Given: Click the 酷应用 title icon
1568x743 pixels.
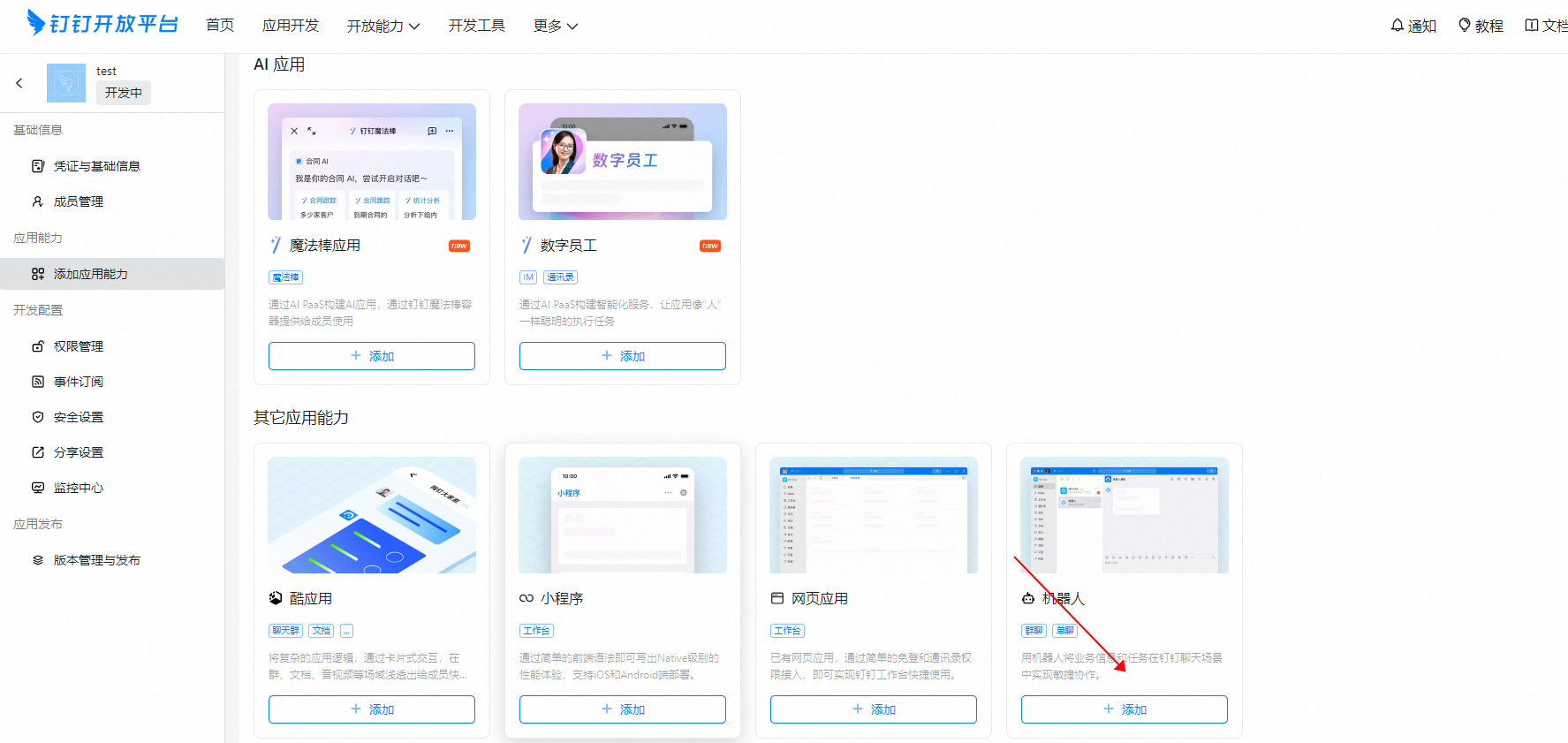Looking at the screenshot, I should click(x=276, y=598).
